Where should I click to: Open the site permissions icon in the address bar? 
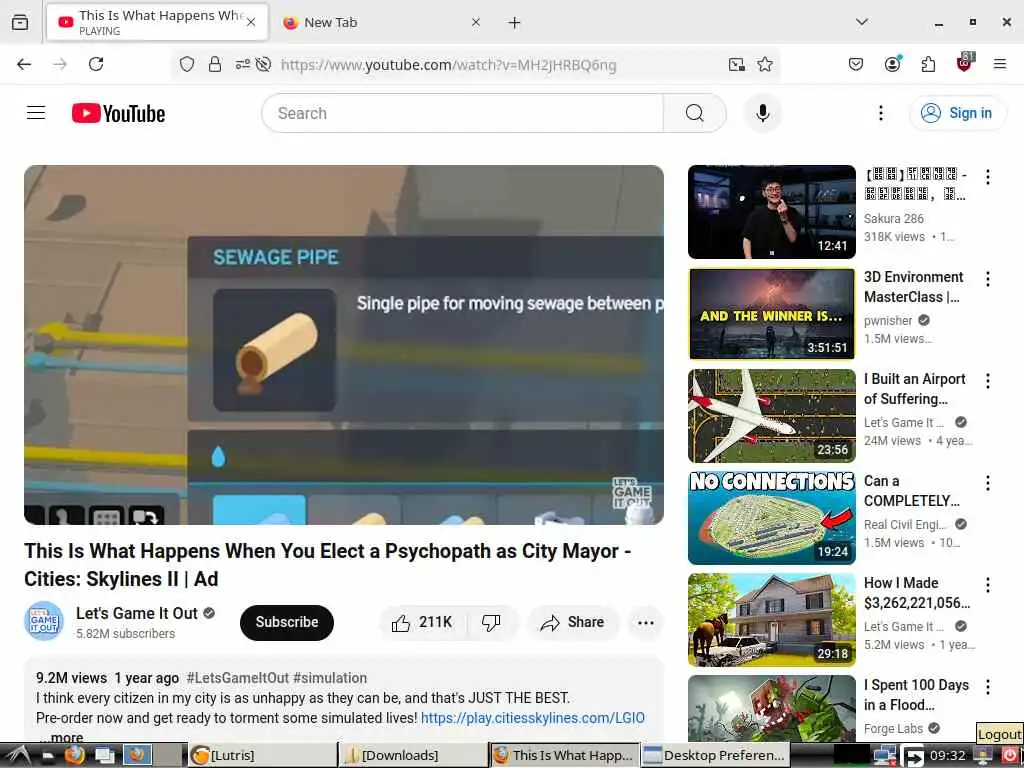pyautogui.click(x=242, y=65)
